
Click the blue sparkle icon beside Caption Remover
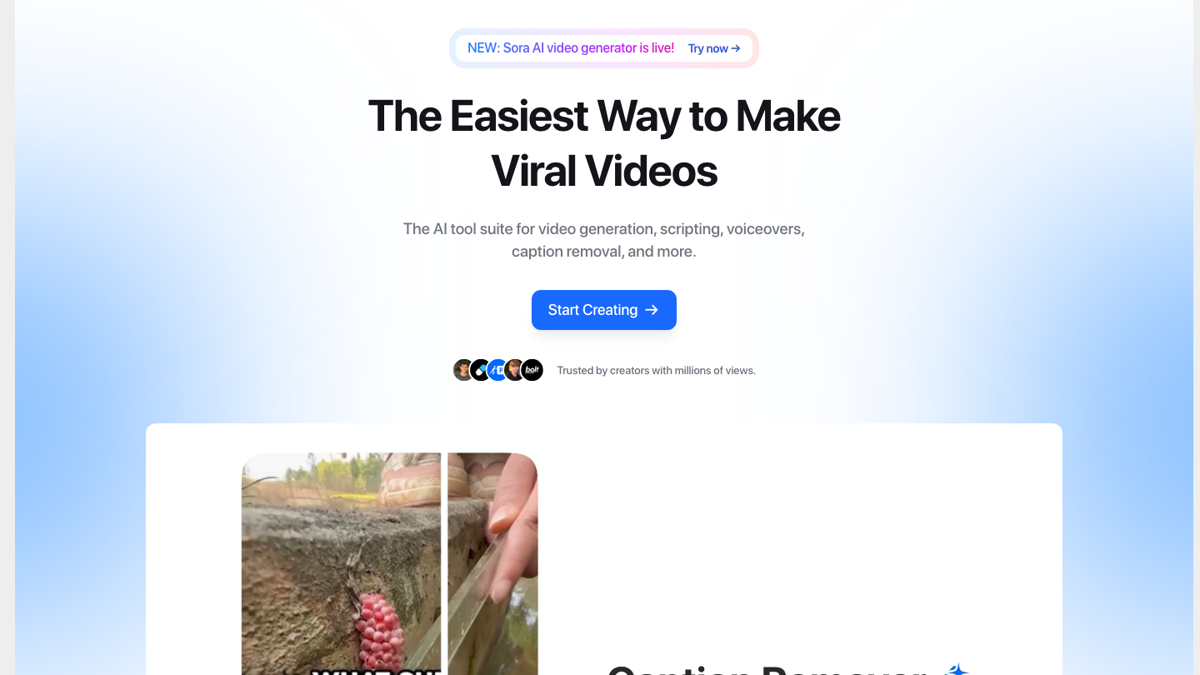click(x=957, y=669)
